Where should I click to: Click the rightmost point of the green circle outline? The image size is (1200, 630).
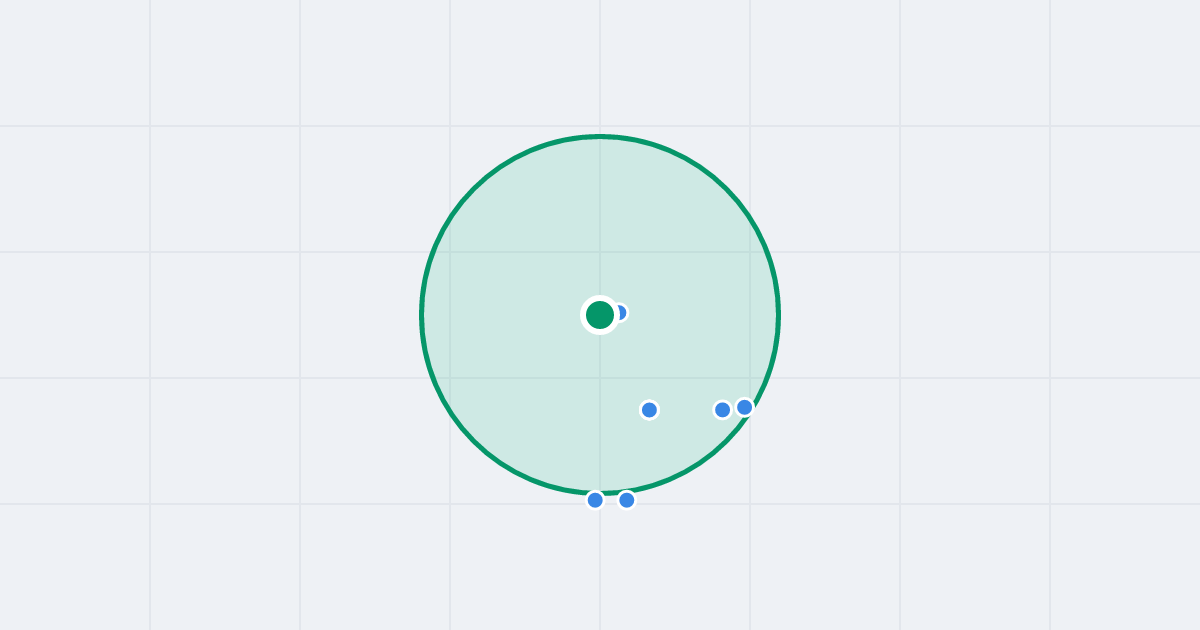[779, 315]
